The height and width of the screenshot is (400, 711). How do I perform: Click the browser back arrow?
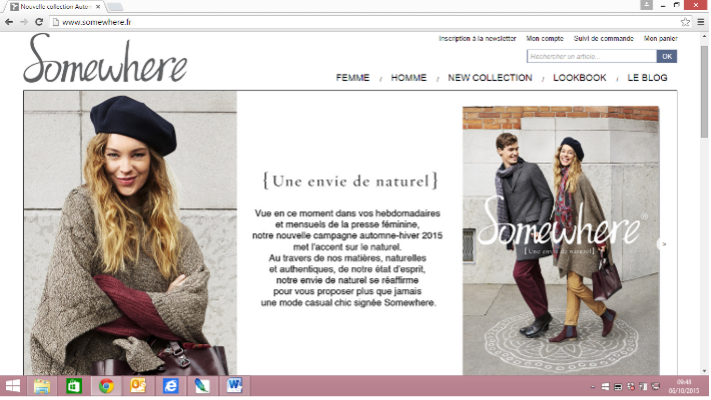click(x=9, y=21)
